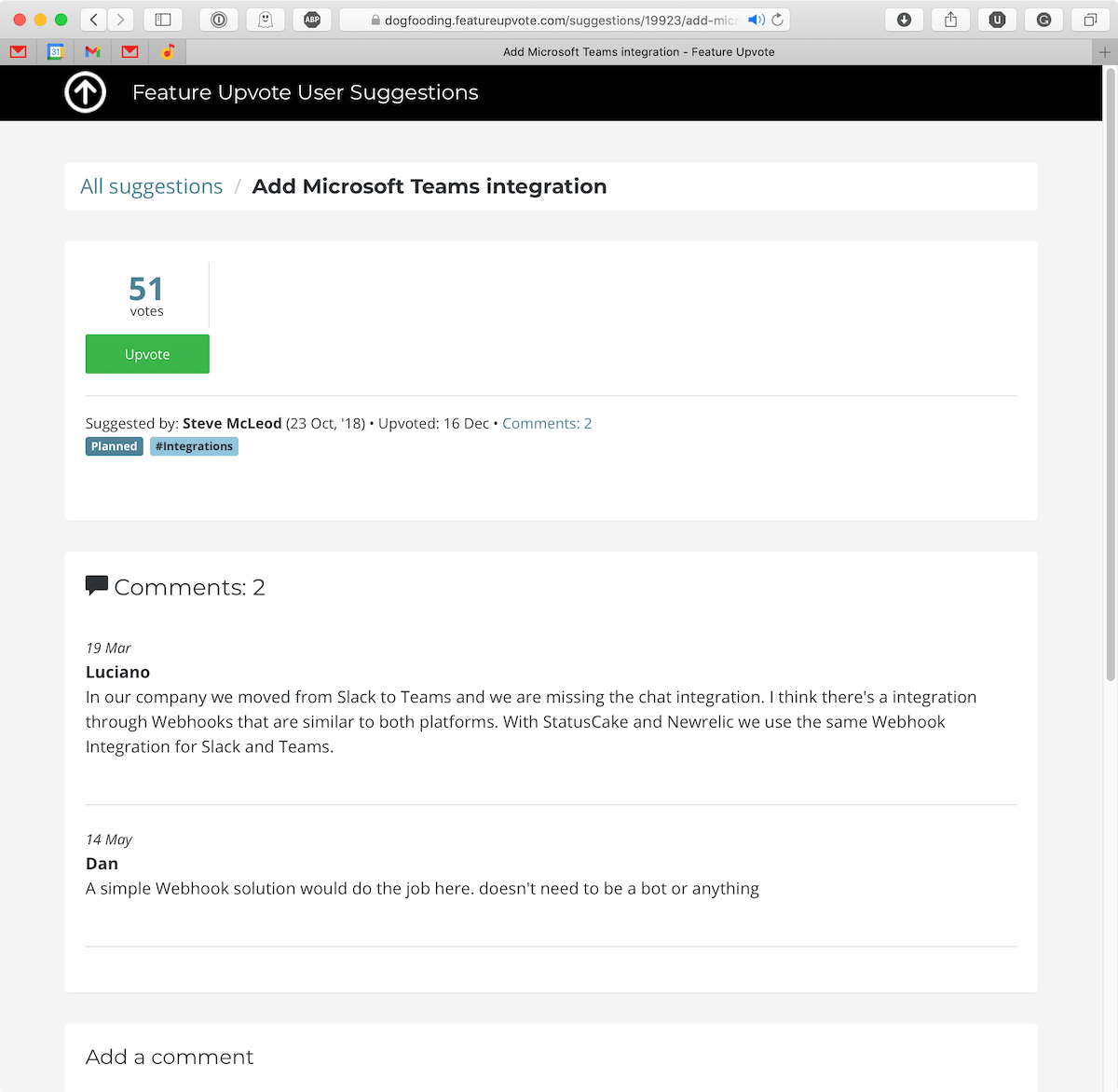The height and width of the screenshot is (1092, 1118).
Task: Filter by the #Integrations tag
Action: click(194, 446)
